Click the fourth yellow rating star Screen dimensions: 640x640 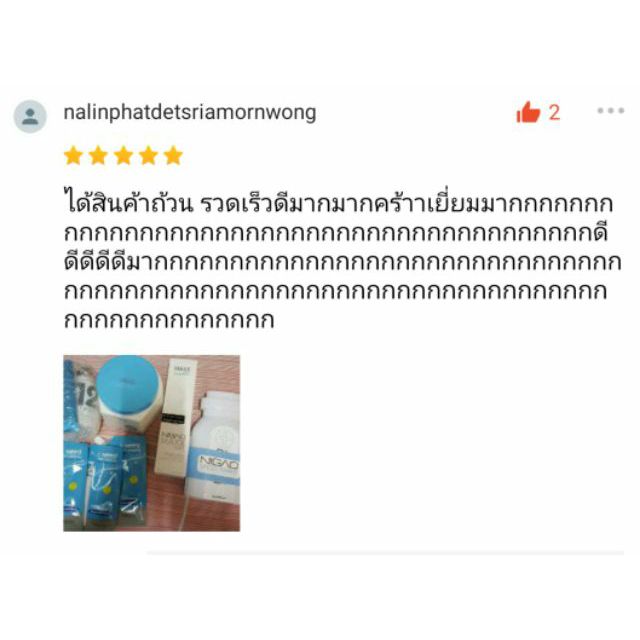tap(148, 156)
